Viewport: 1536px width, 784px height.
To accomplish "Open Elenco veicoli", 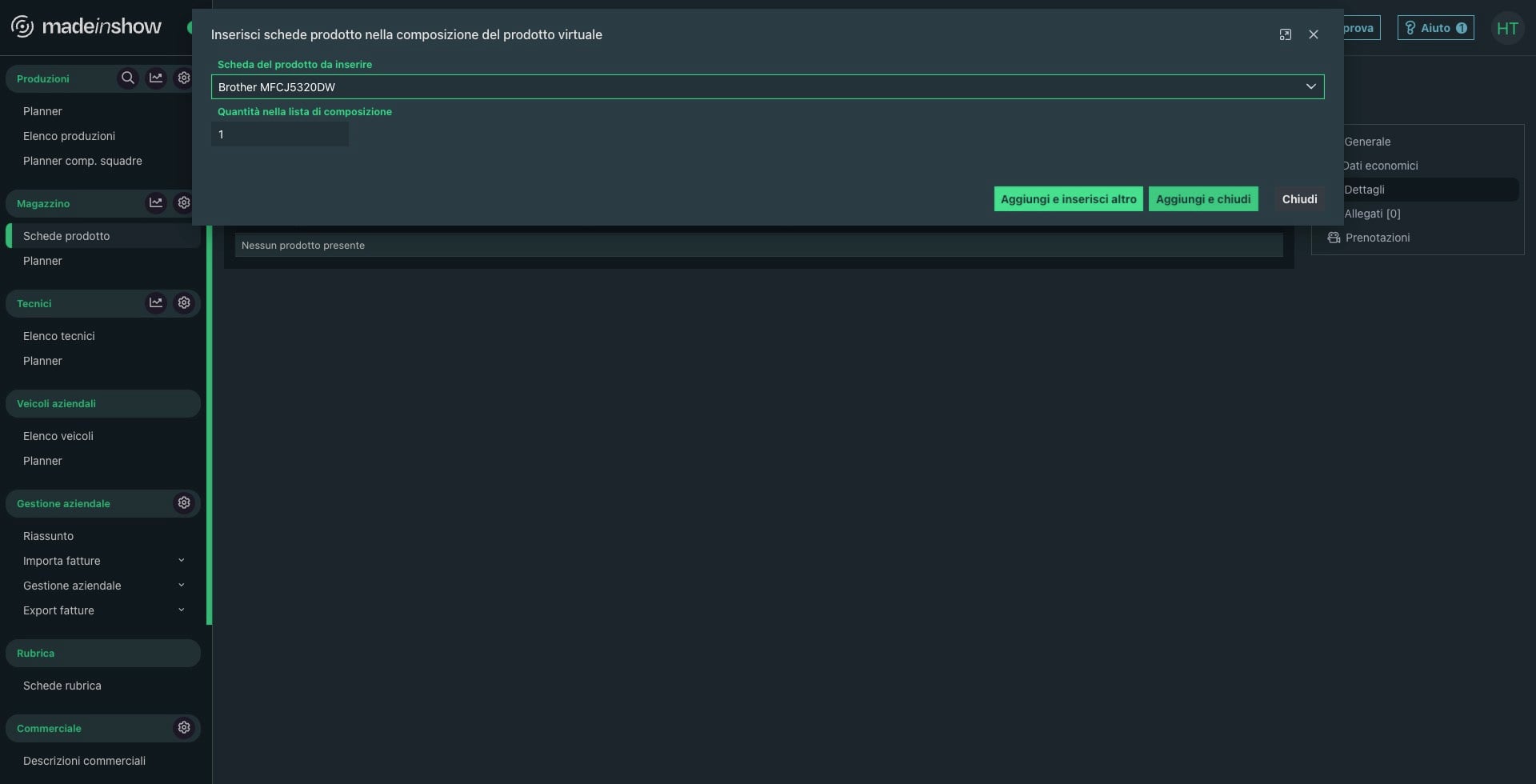I will pyautogui.click(x=58, y=436).
